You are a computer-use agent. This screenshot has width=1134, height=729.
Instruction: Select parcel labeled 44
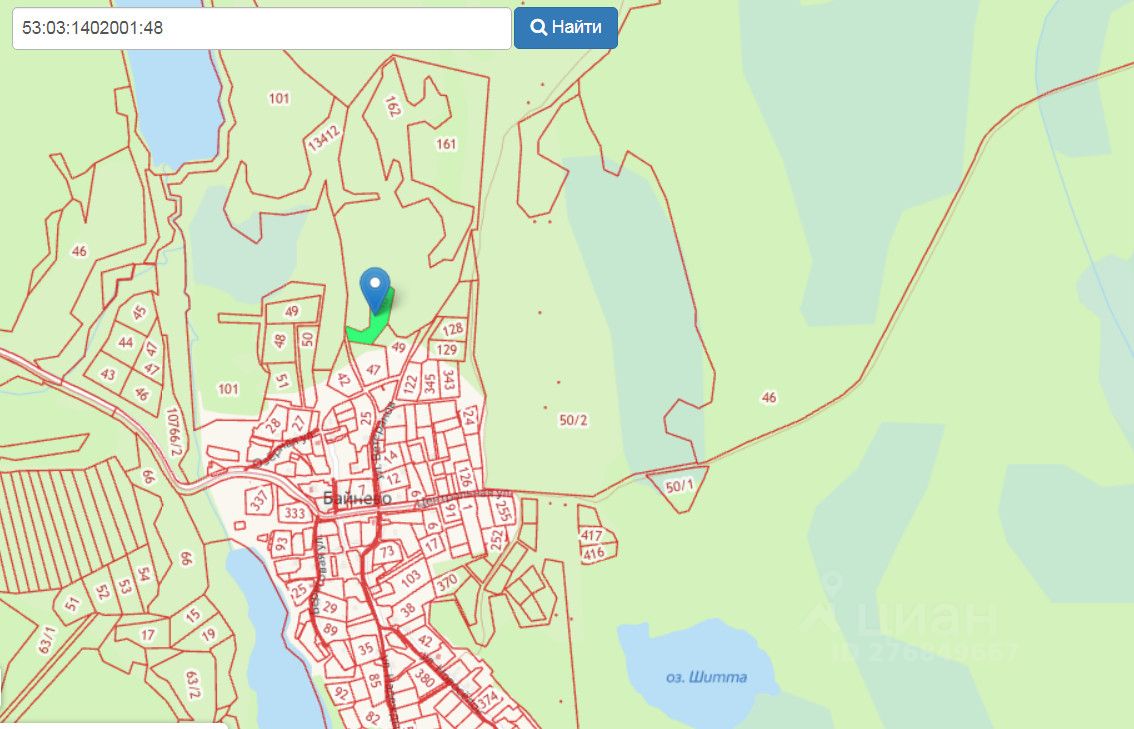pyautogui.click(x=125, y=341)
